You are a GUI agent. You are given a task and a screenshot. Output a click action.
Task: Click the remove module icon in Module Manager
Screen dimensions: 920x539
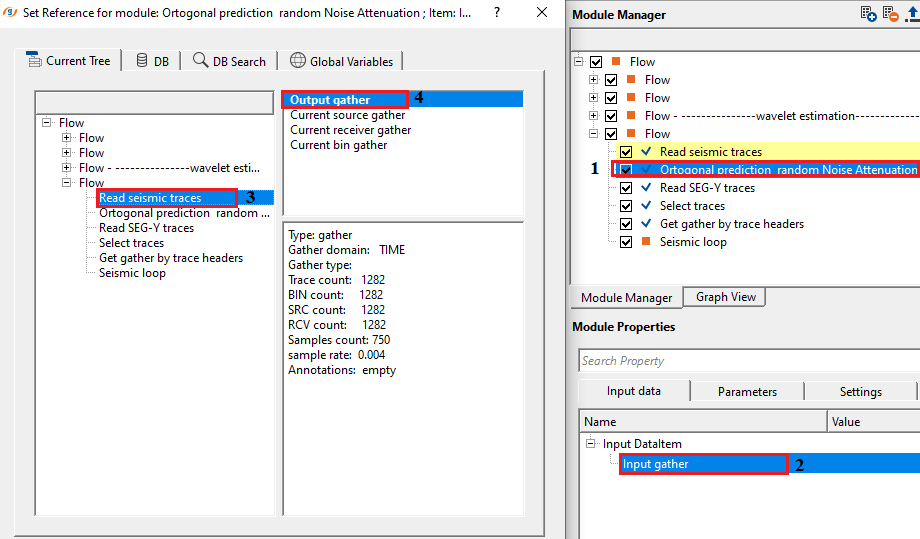[889, 14]
